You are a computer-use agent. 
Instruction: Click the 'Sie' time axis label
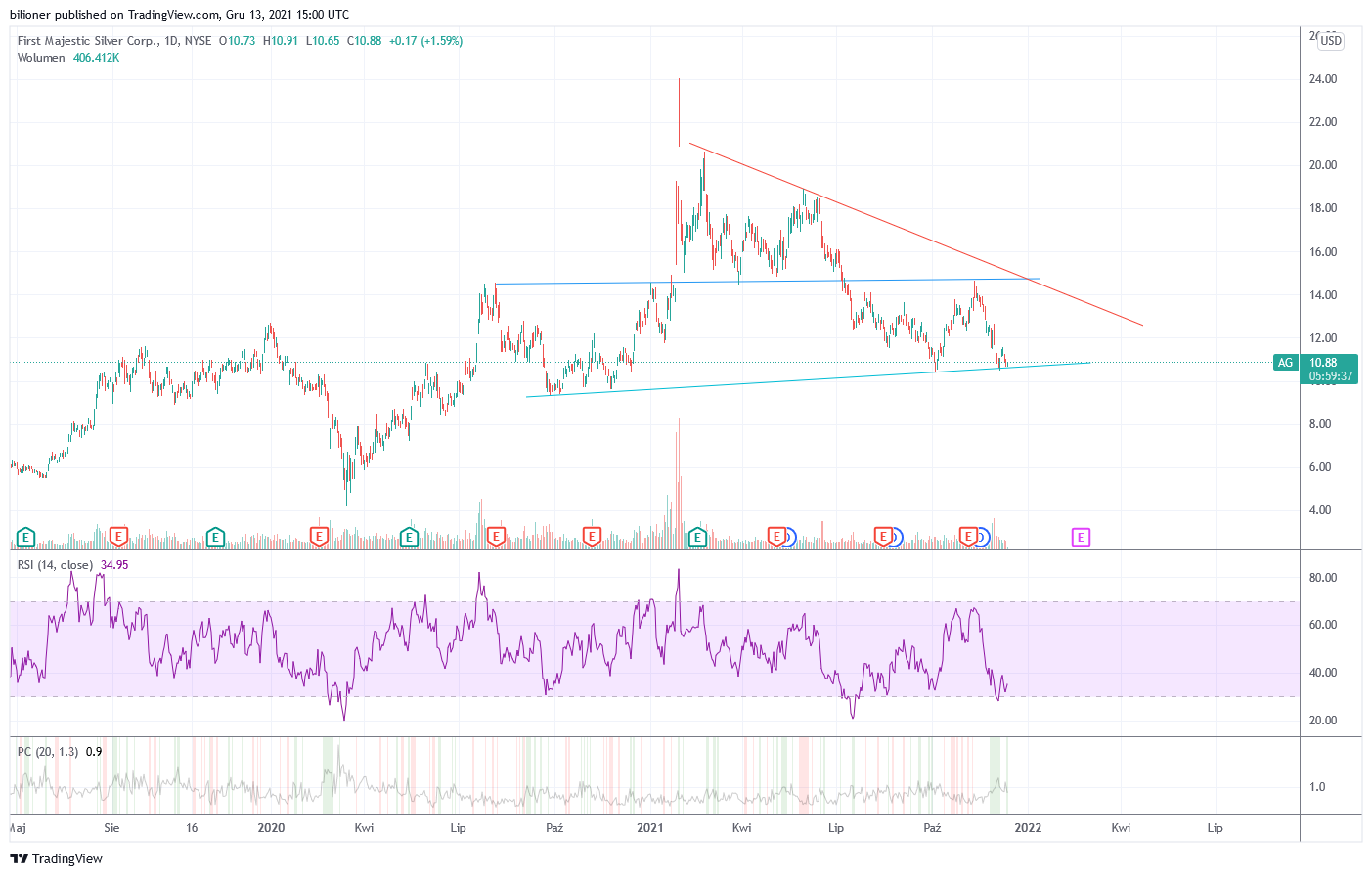pyautogui.click(x=111, y=828)
